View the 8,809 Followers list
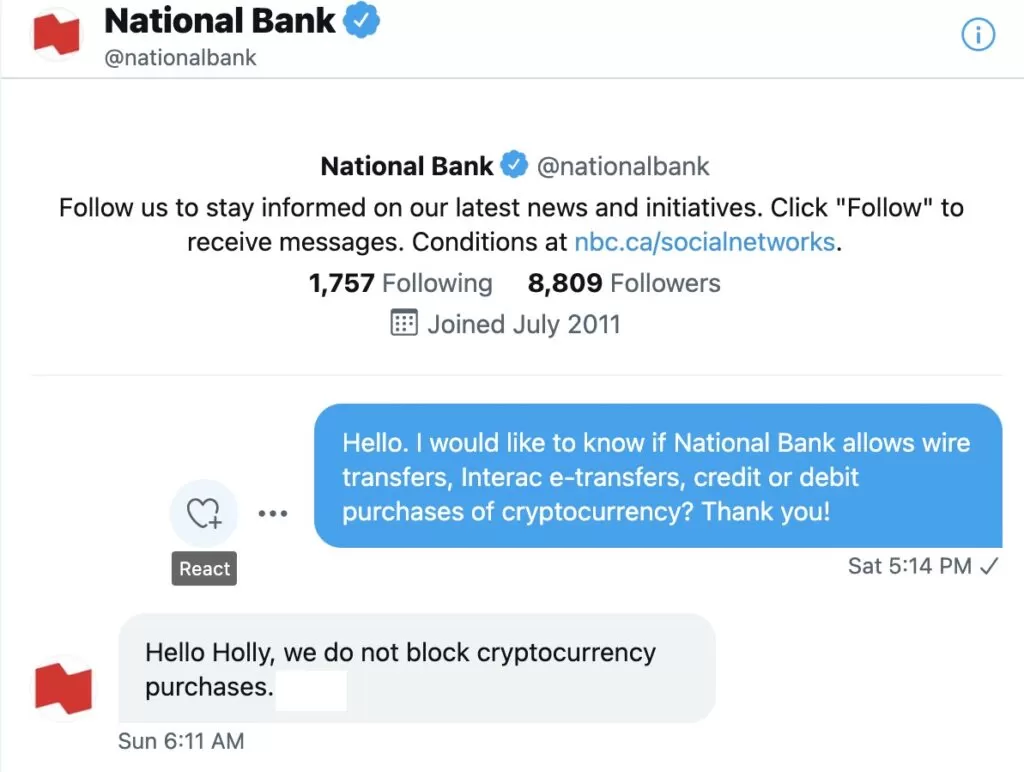 (x=623, y=283)
